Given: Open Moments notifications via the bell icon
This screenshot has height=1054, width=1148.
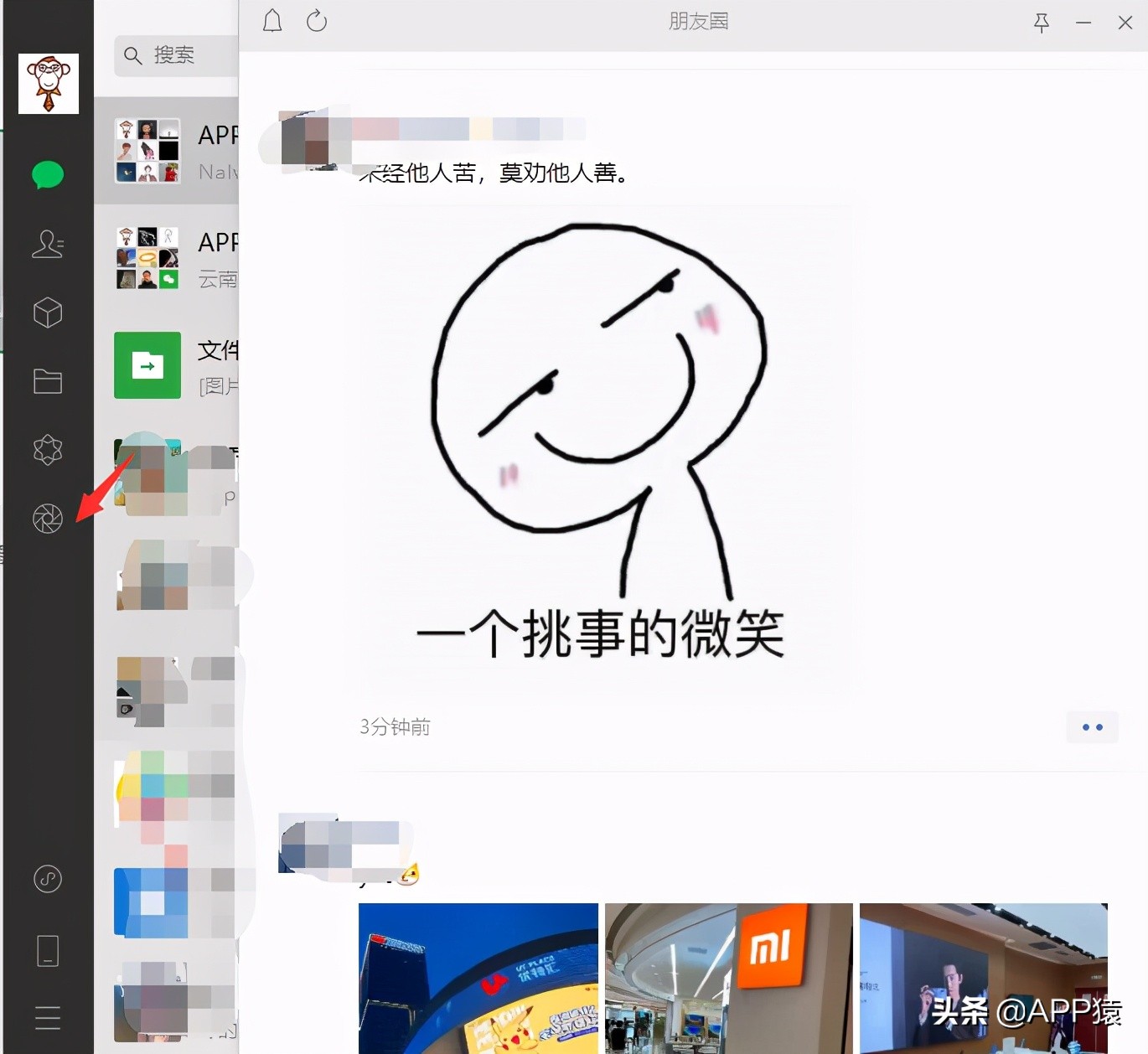Looking at the screenshot, I should [x=271, y=21].
